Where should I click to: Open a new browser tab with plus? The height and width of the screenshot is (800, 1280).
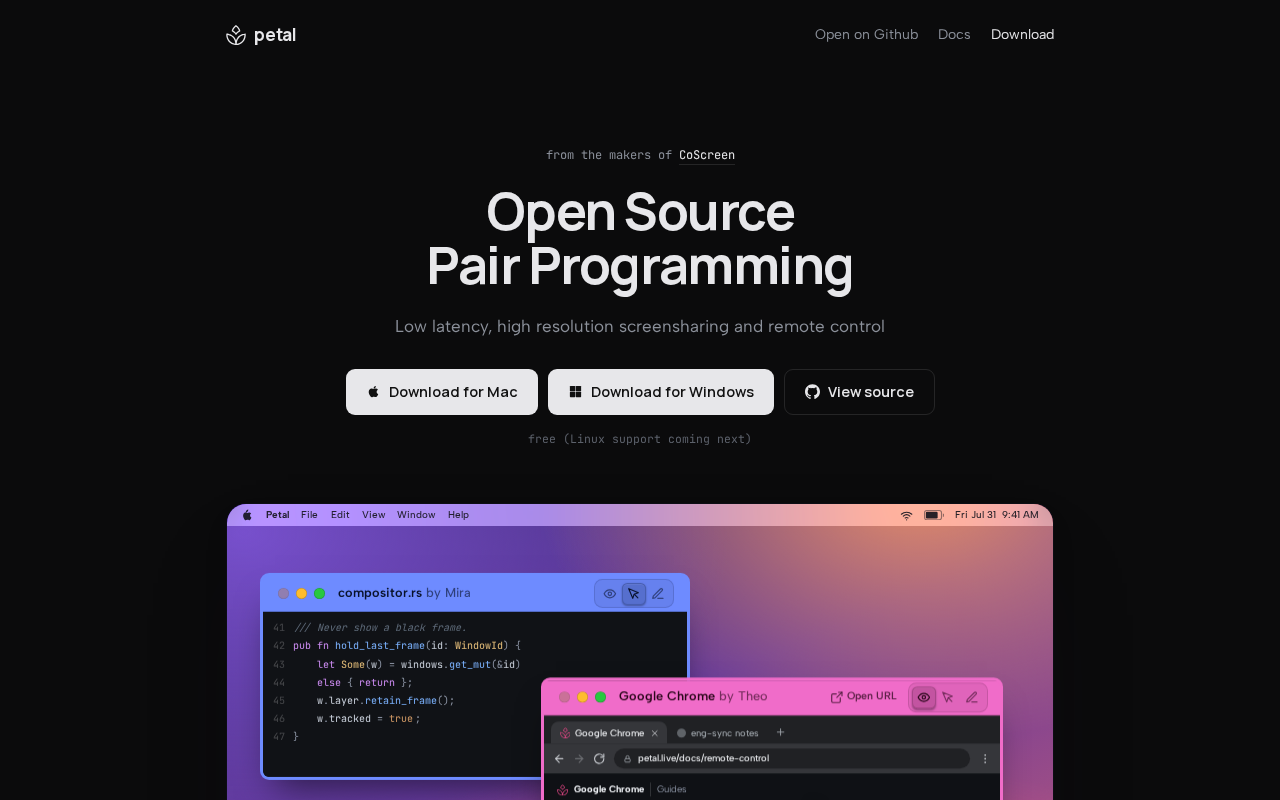pyautogui.click(x=781, y=732)
